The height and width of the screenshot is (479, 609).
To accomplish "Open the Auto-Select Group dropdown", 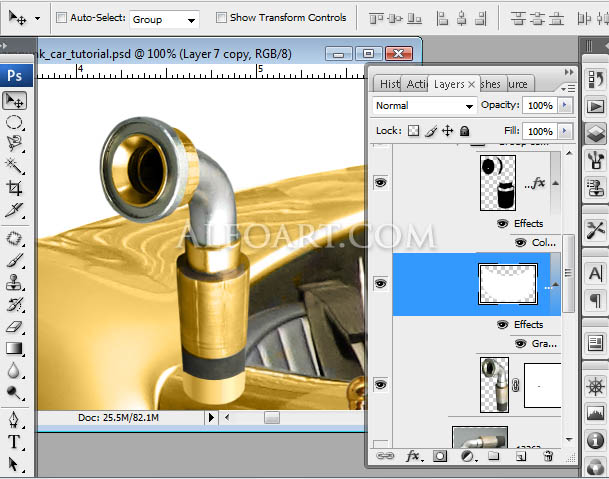I will pyautogui.click(x=164, y=19).
